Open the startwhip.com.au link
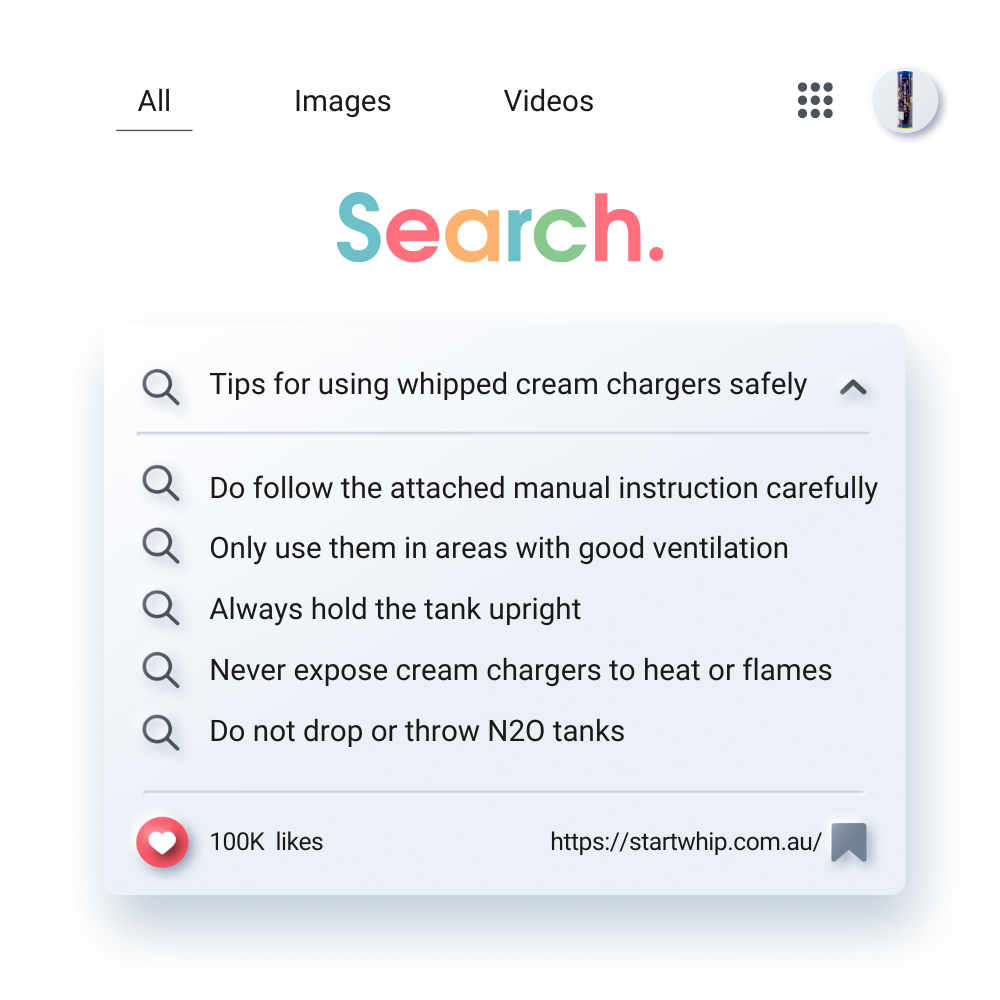This screenshot has height=1000, width=1000. [x=685, y=842]
